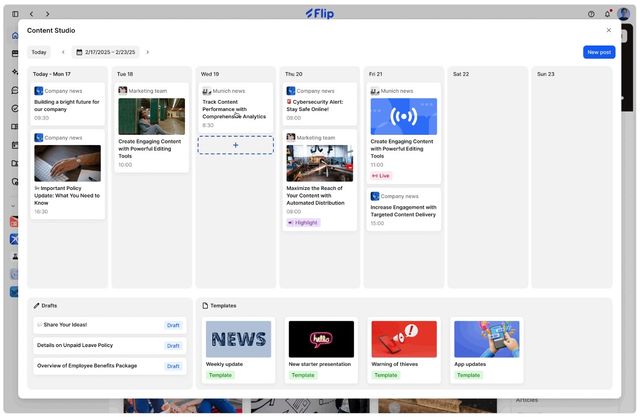640x417 pixels.
Task: Click the home icon in left sidebar
Action: point(15,36)
